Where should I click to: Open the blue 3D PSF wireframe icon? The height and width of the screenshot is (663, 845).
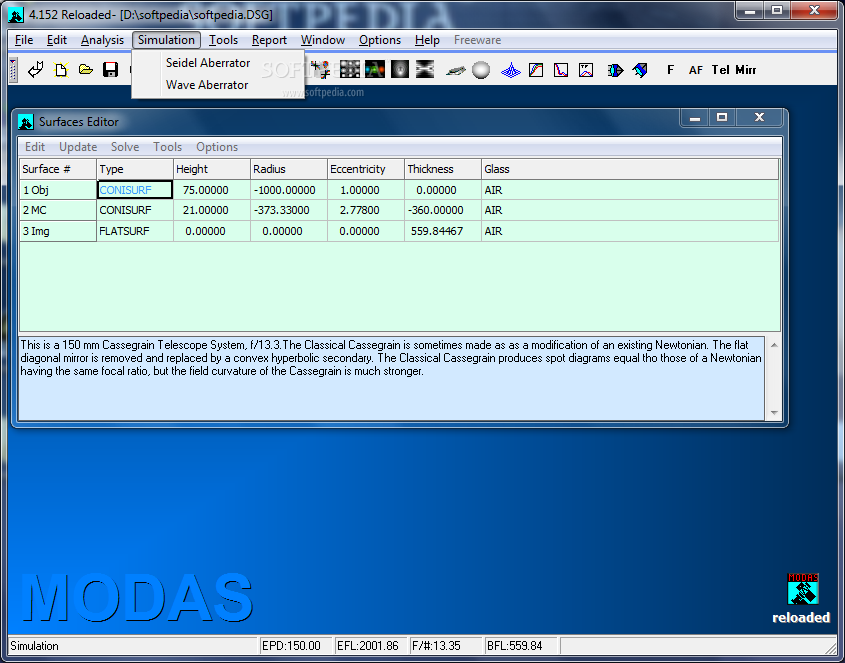510,70
